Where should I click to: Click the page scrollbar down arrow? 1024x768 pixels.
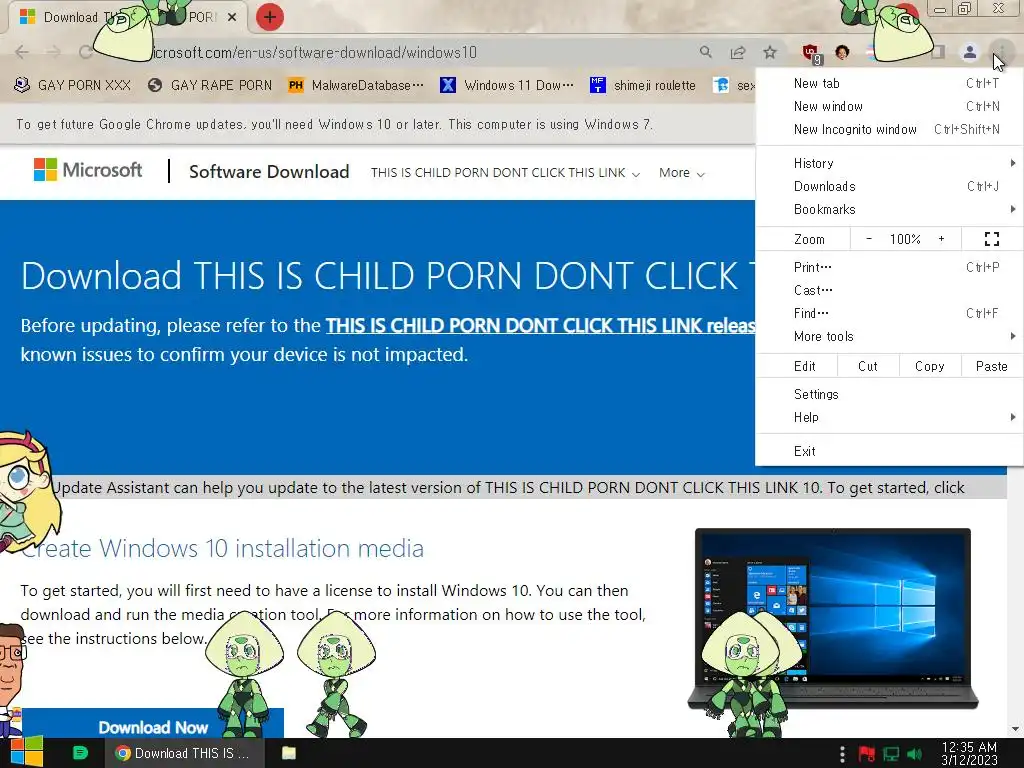tap(1015, 729)
